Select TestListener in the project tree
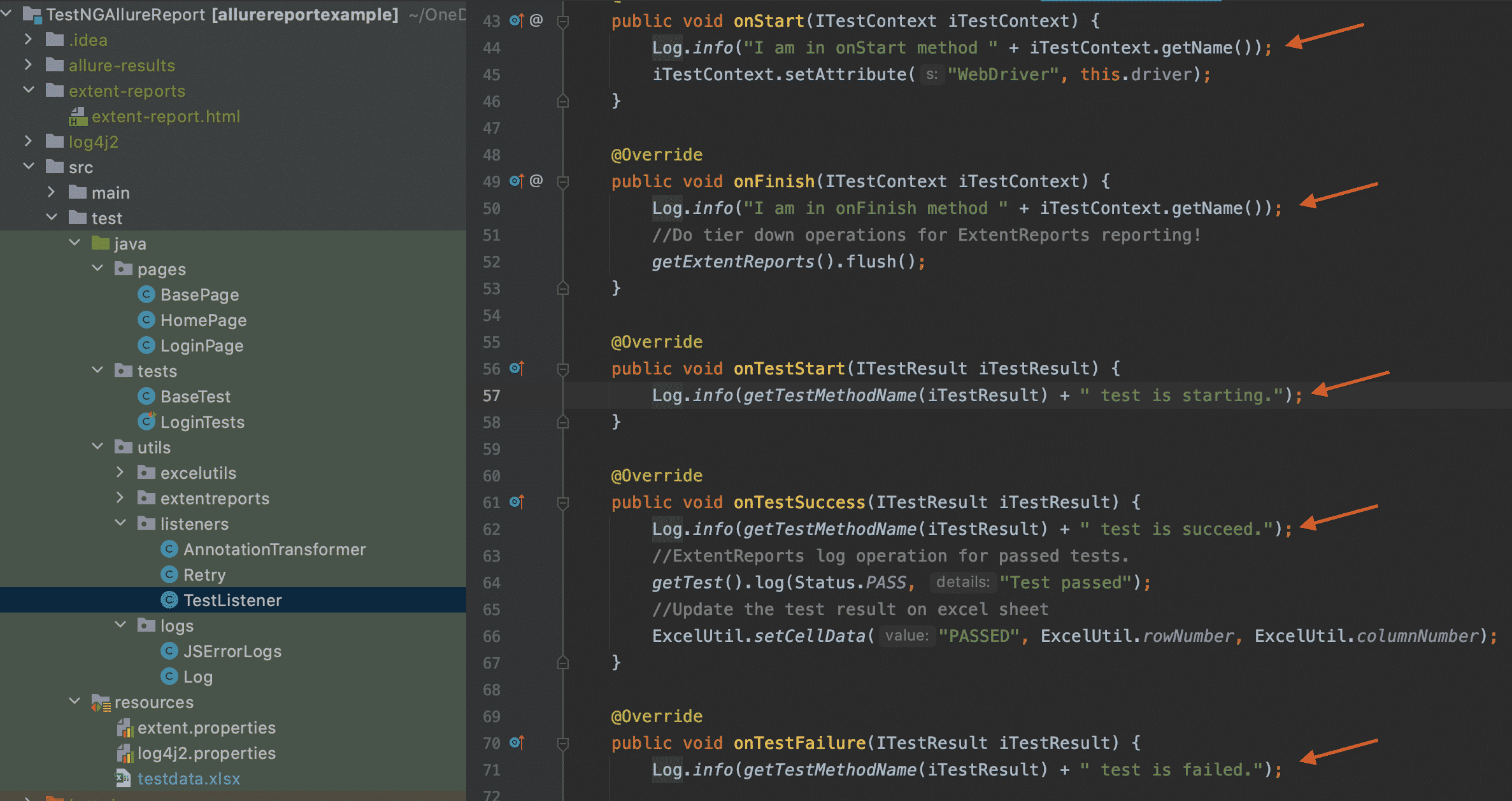This screenshot has height=801, width=1512. coord(232,600)
